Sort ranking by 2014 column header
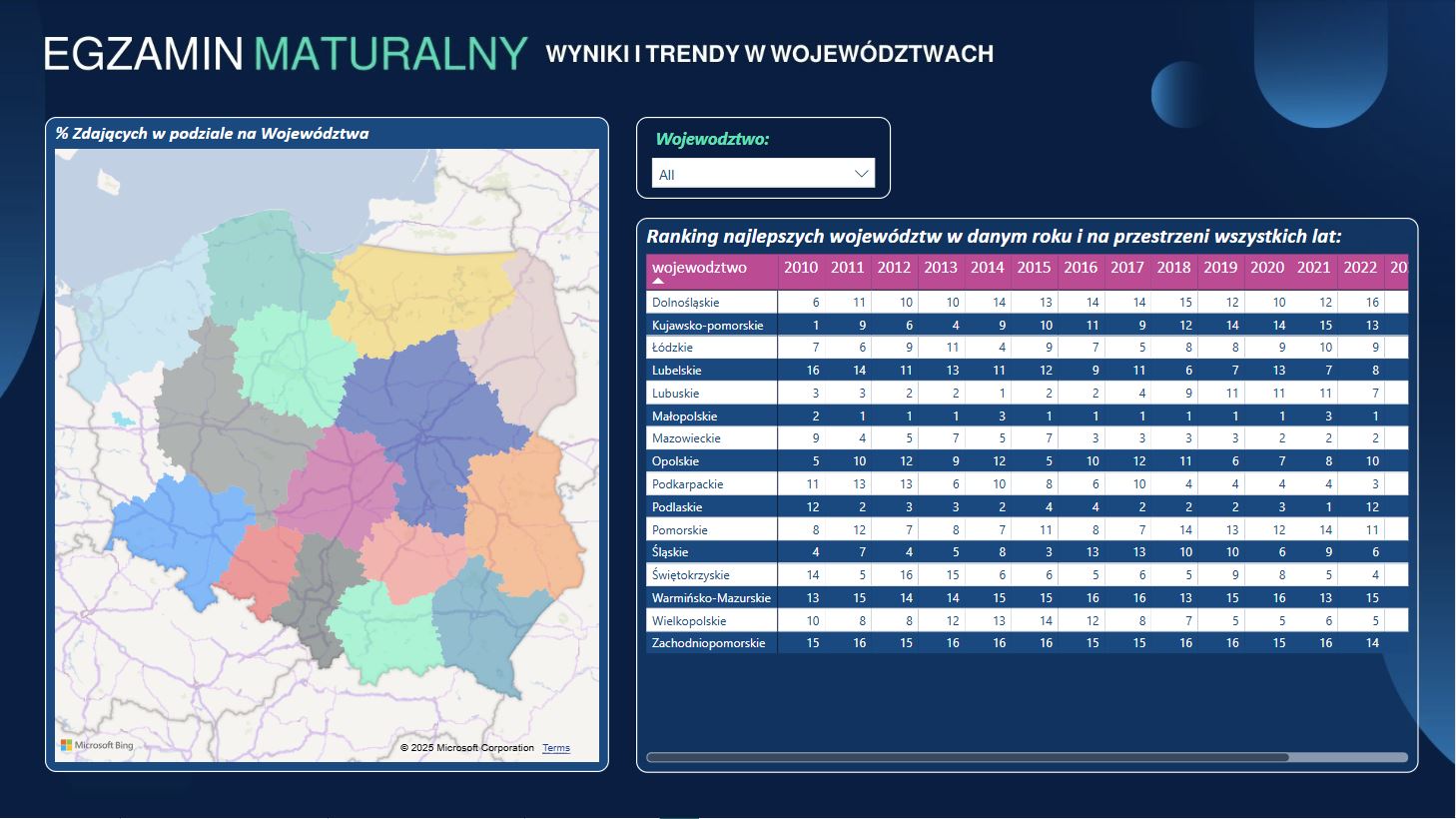 pos(987,267)
